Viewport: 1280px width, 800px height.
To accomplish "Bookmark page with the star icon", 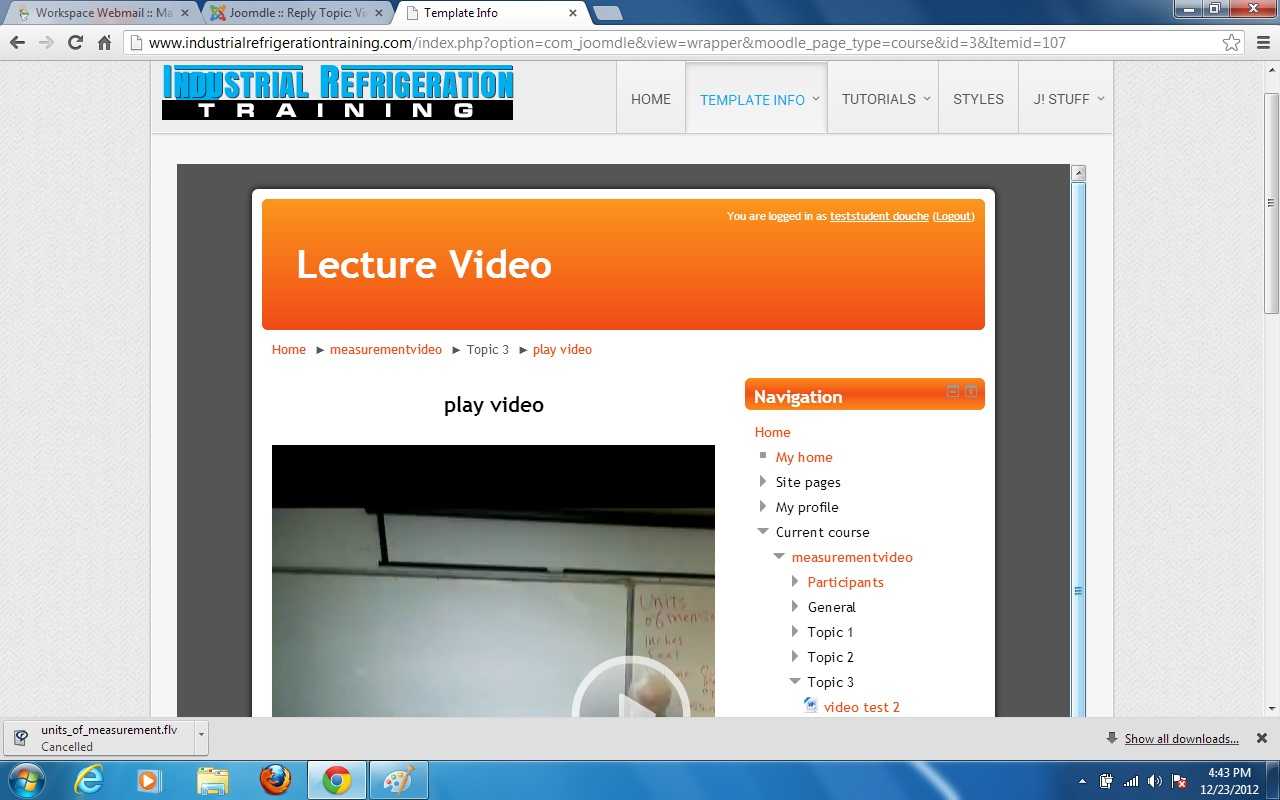I will 1231,43.
